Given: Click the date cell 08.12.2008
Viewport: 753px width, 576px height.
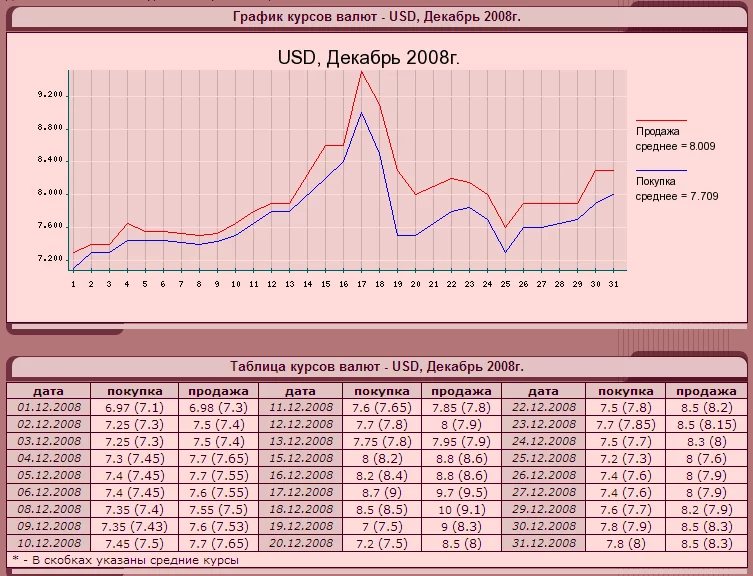Looking at the screenshot, I should [x=49, y=509].
